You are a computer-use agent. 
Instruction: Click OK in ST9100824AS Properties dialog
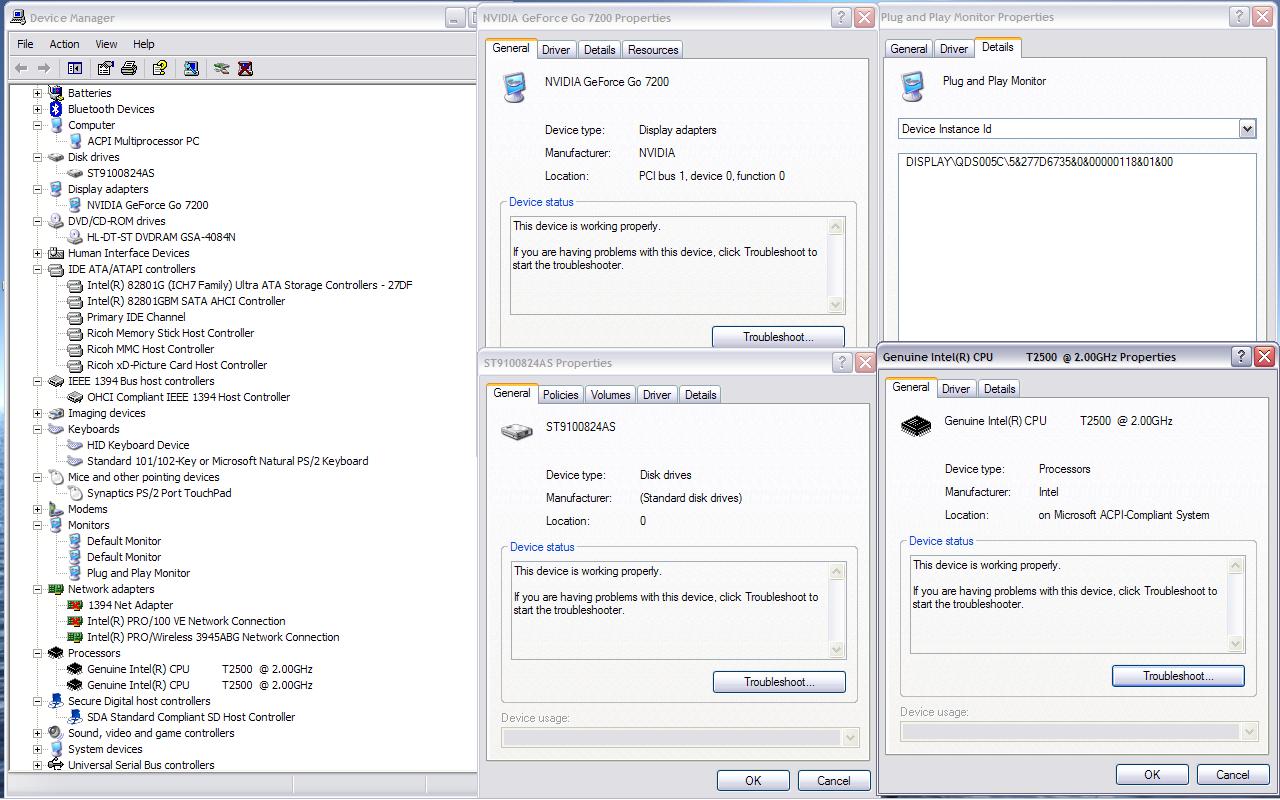pos(753,781)
